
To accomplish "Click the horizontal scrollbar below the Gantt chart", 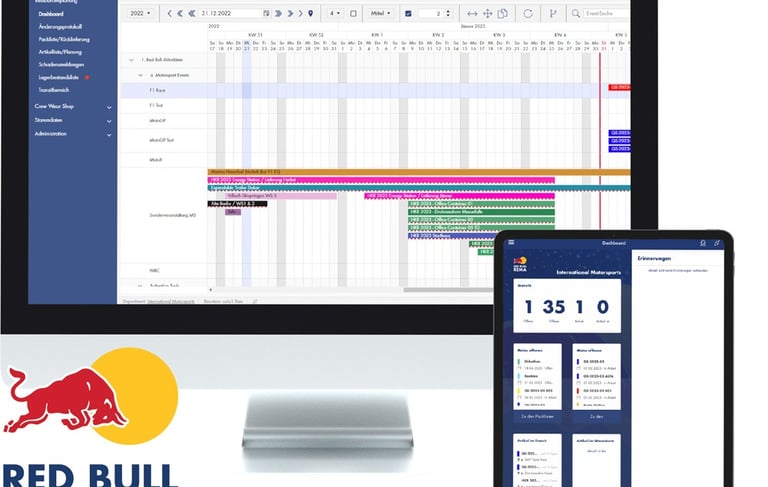I will tap(448, 290).
